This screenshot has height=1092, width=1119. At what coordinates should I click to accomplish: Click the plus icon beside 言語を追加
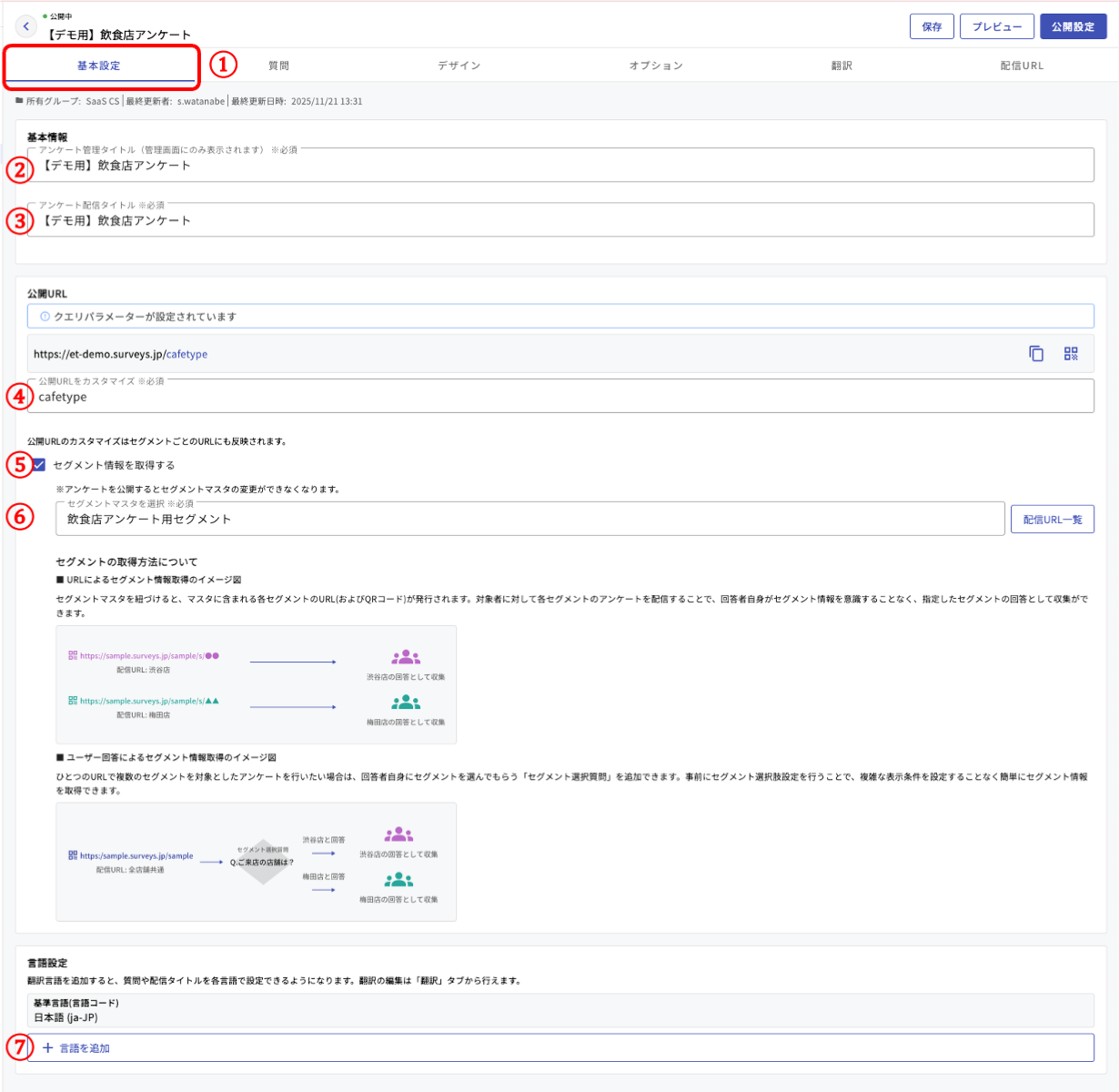(48, 1048)
